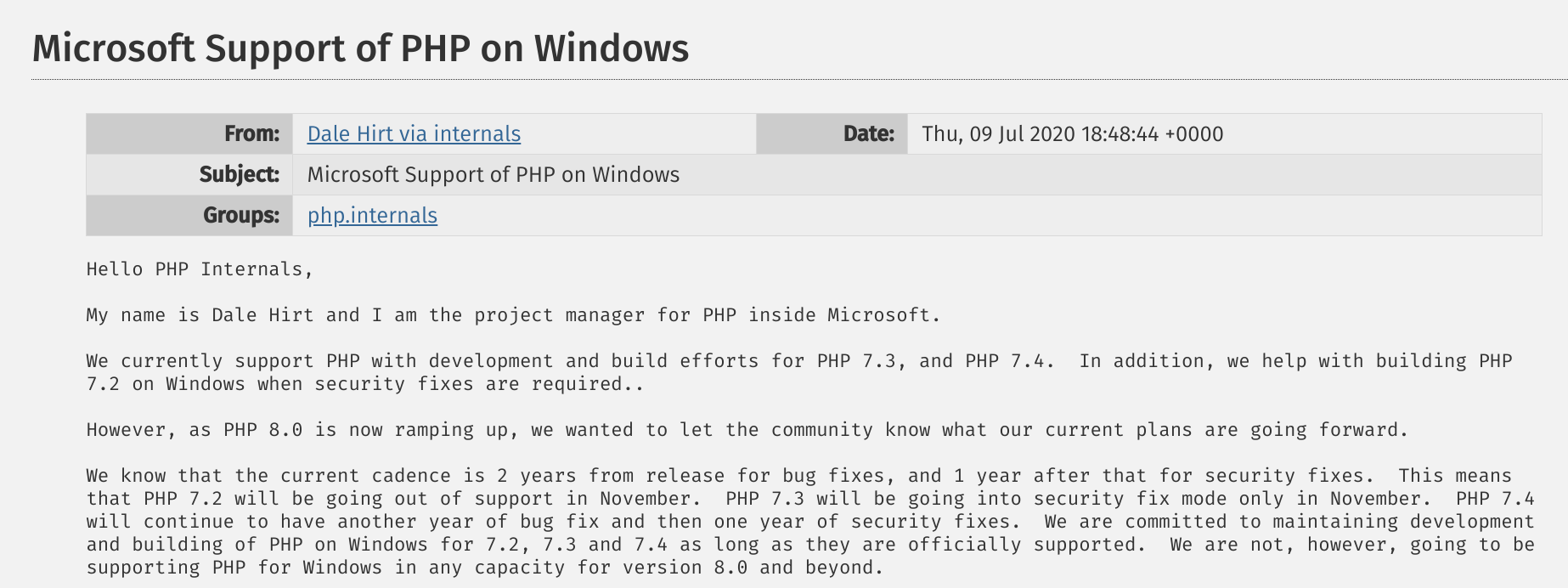The image size is (1568, 588).
Task: Click the line starting will continue to have another year
Action: tap(810, 522)
